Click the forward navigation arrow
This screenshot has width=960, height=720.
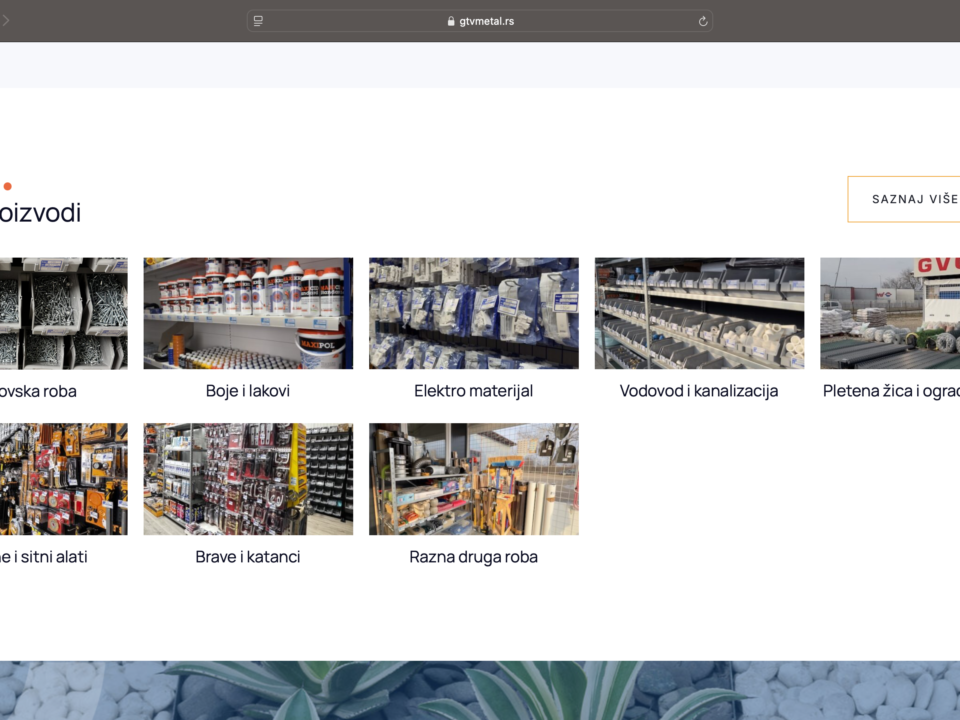pos(5,21)
